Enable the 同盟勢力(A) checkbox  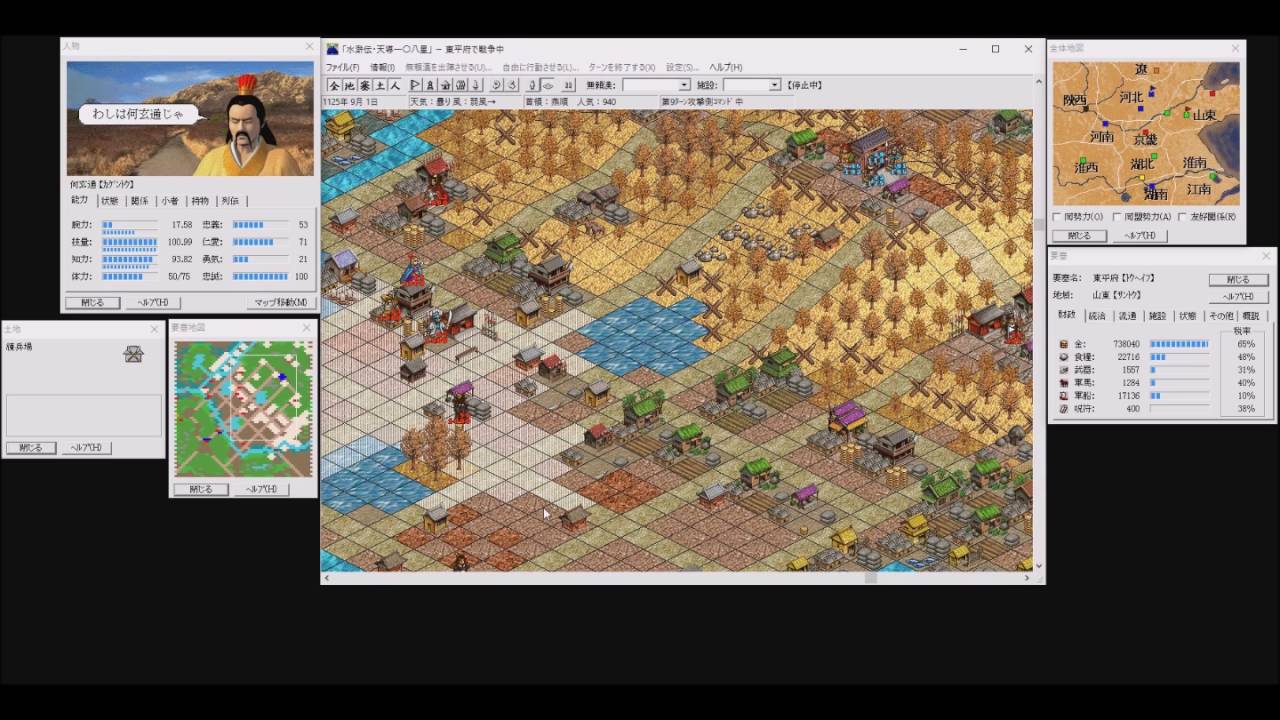pyautogui.click(x=1116, y=217)
